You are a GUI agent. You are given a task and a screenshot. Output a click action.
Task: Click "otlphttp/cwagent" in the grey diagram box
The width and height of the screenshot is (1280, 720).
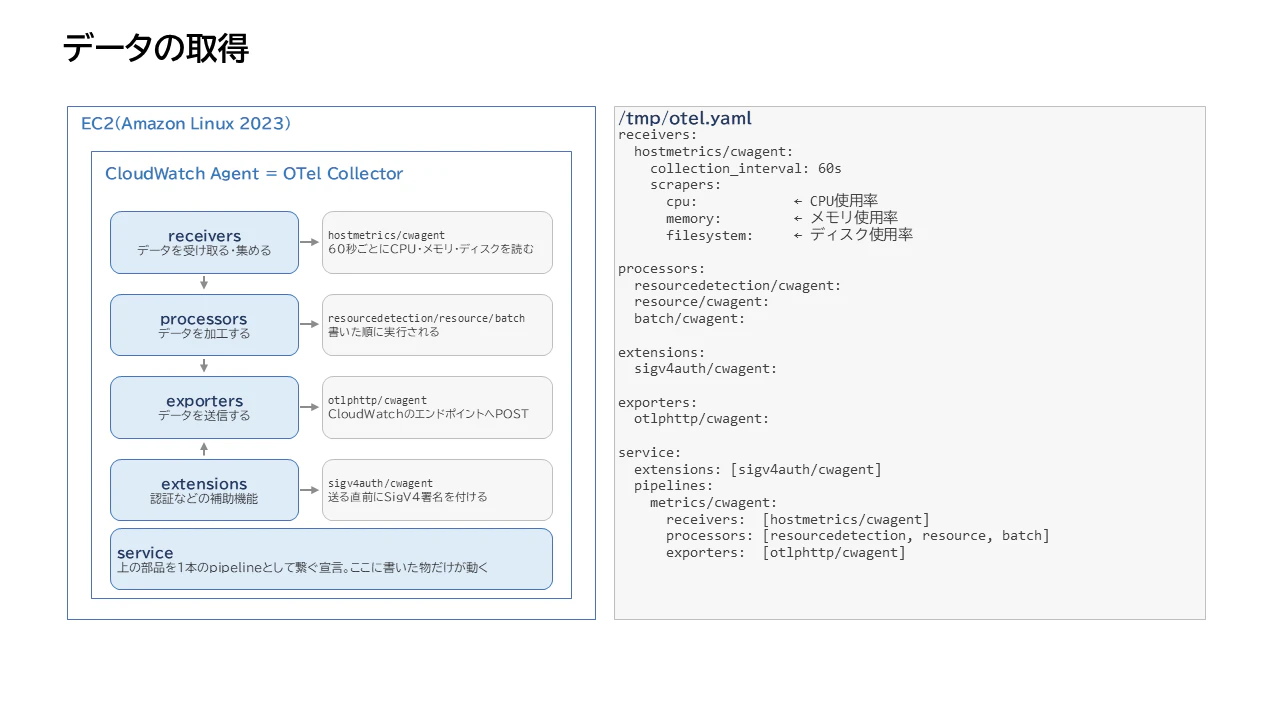pos(377,400)
